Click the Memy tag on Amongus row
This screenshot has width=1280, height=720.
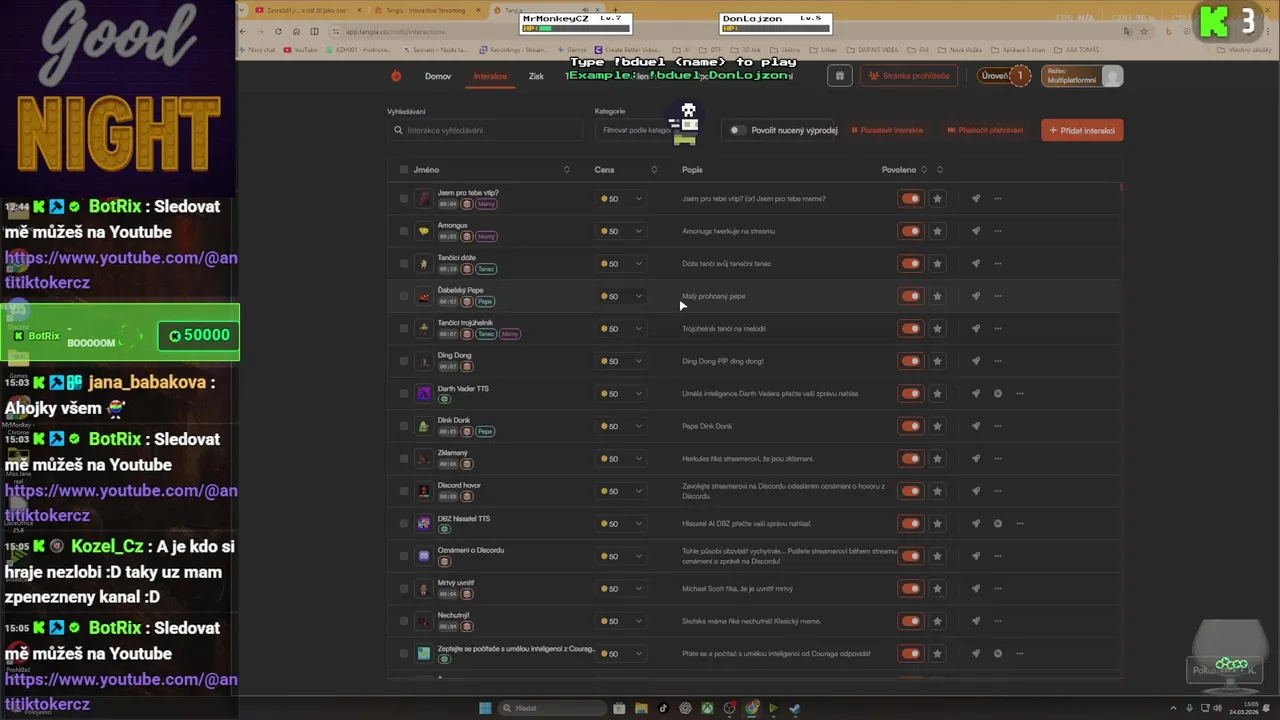tap(486, 237)
